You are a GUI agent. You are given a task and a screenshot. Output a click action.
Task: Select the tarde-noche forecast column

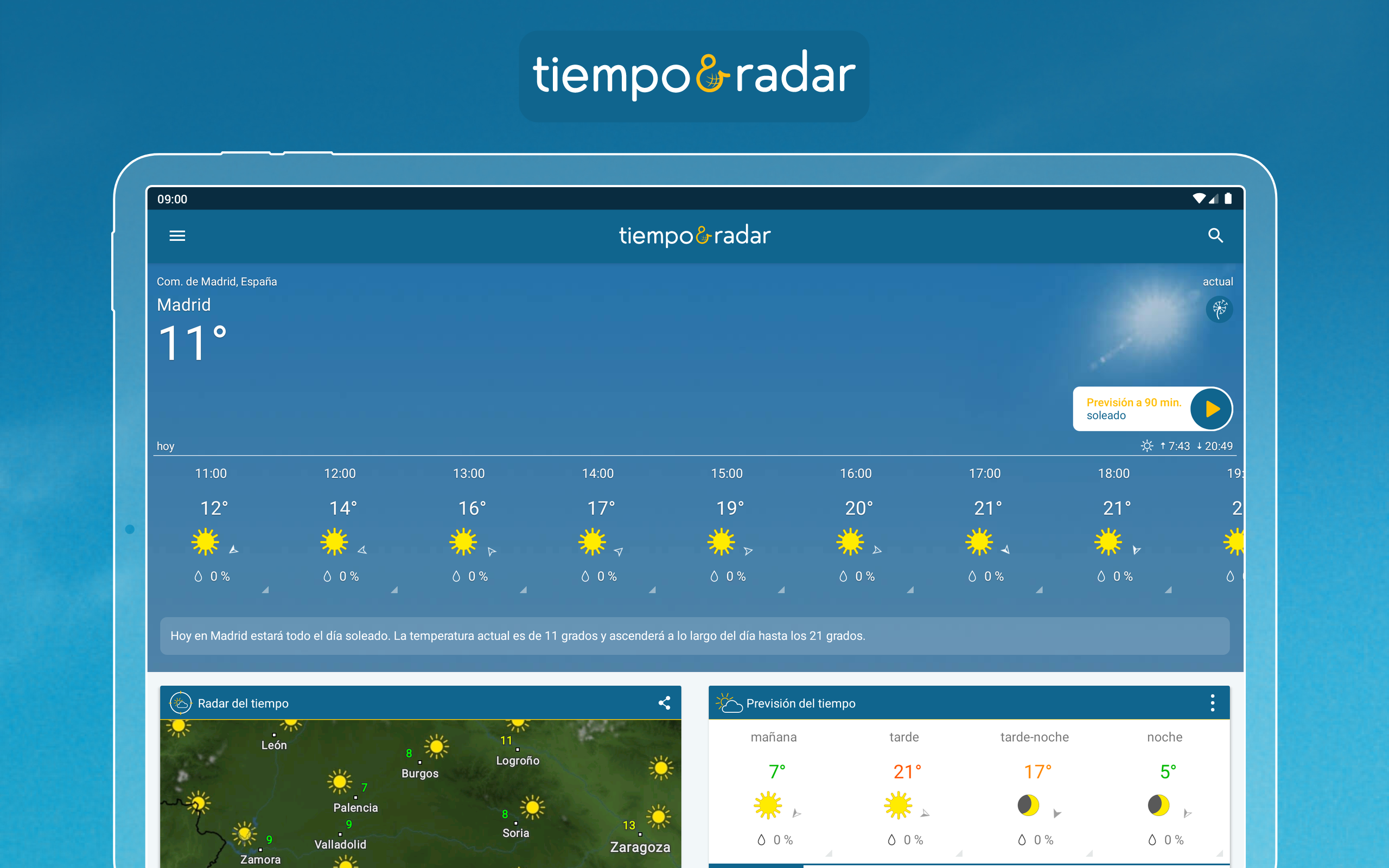coord(1034,789)
